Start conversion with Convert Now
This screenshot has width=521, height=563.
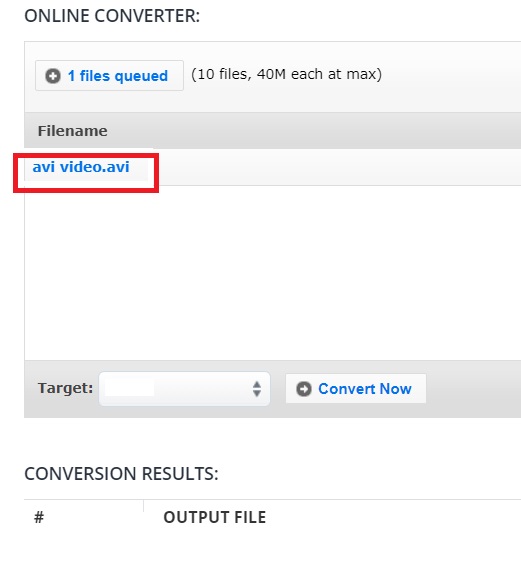click(356, 388)
